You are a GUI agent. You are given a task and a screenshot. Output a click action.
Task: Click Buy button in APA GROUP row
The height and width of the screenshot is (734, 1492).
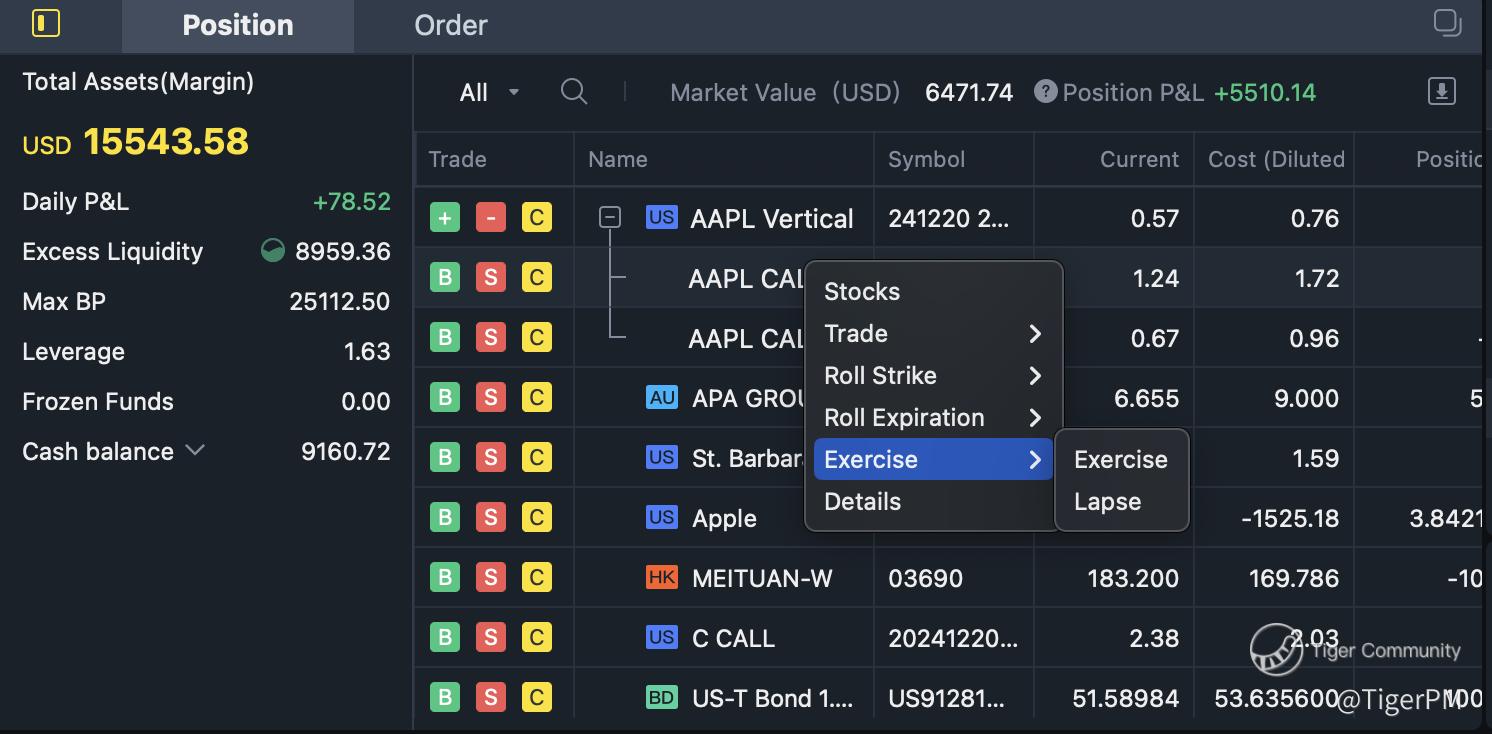445,398
